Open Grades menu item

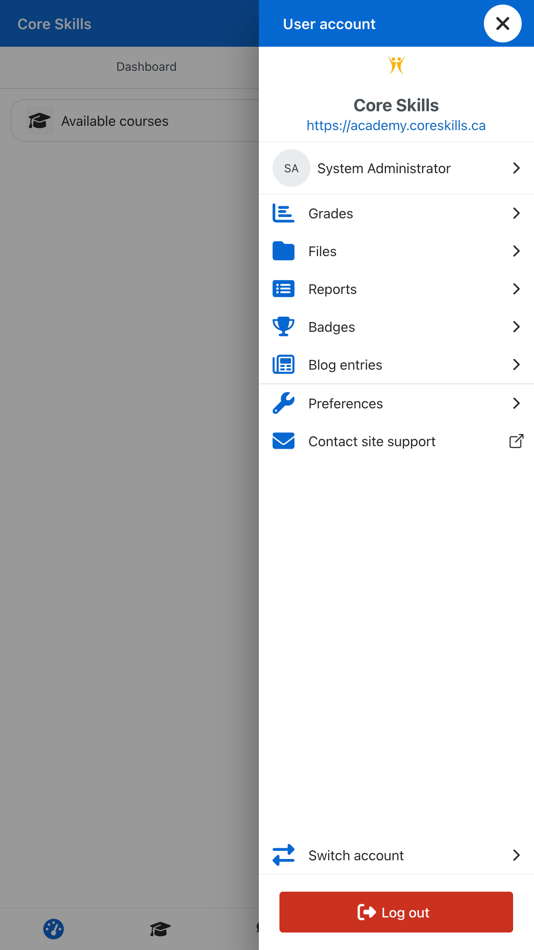pos(396,213)
